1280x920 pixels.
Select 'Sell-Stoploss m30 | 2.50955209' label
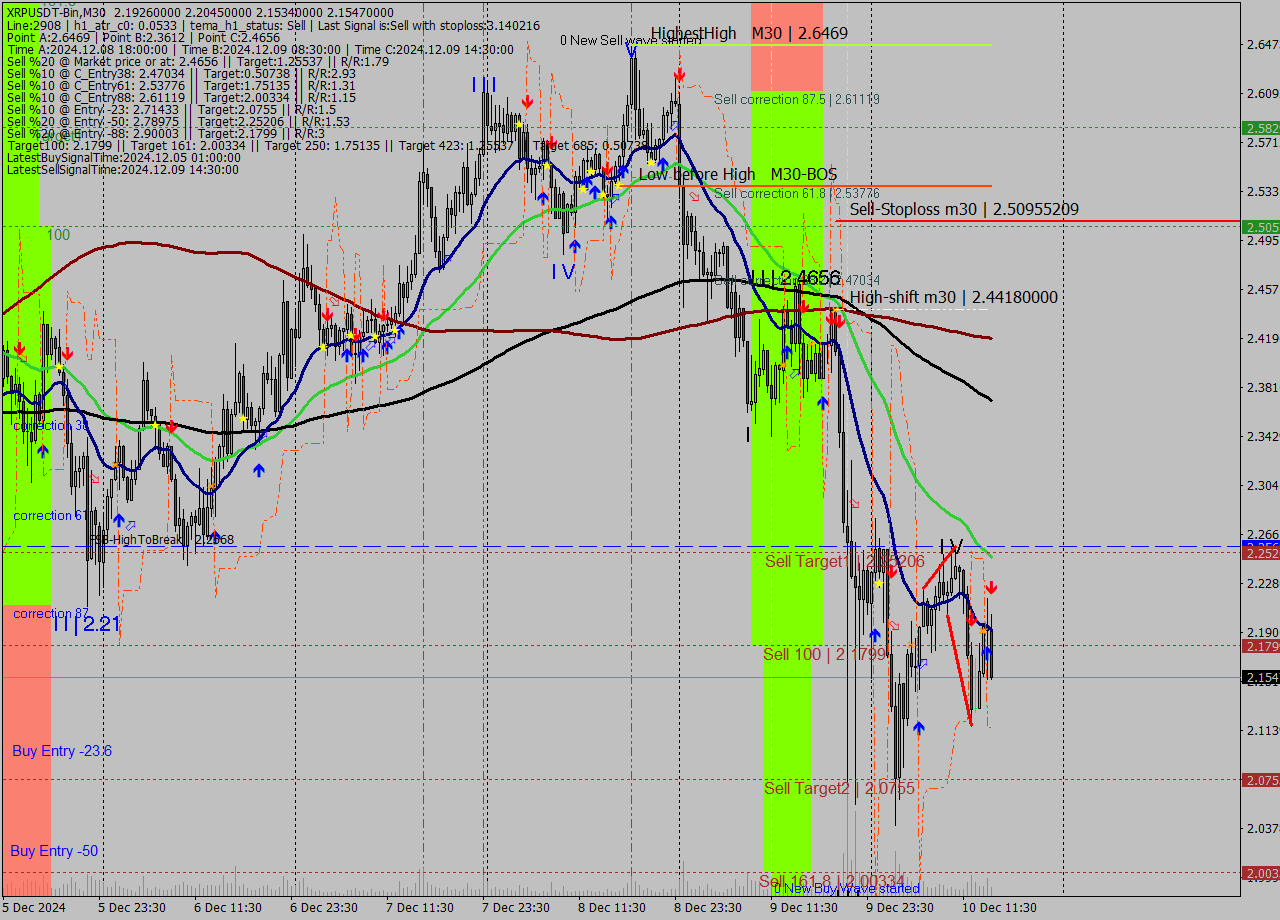point(964,209)
